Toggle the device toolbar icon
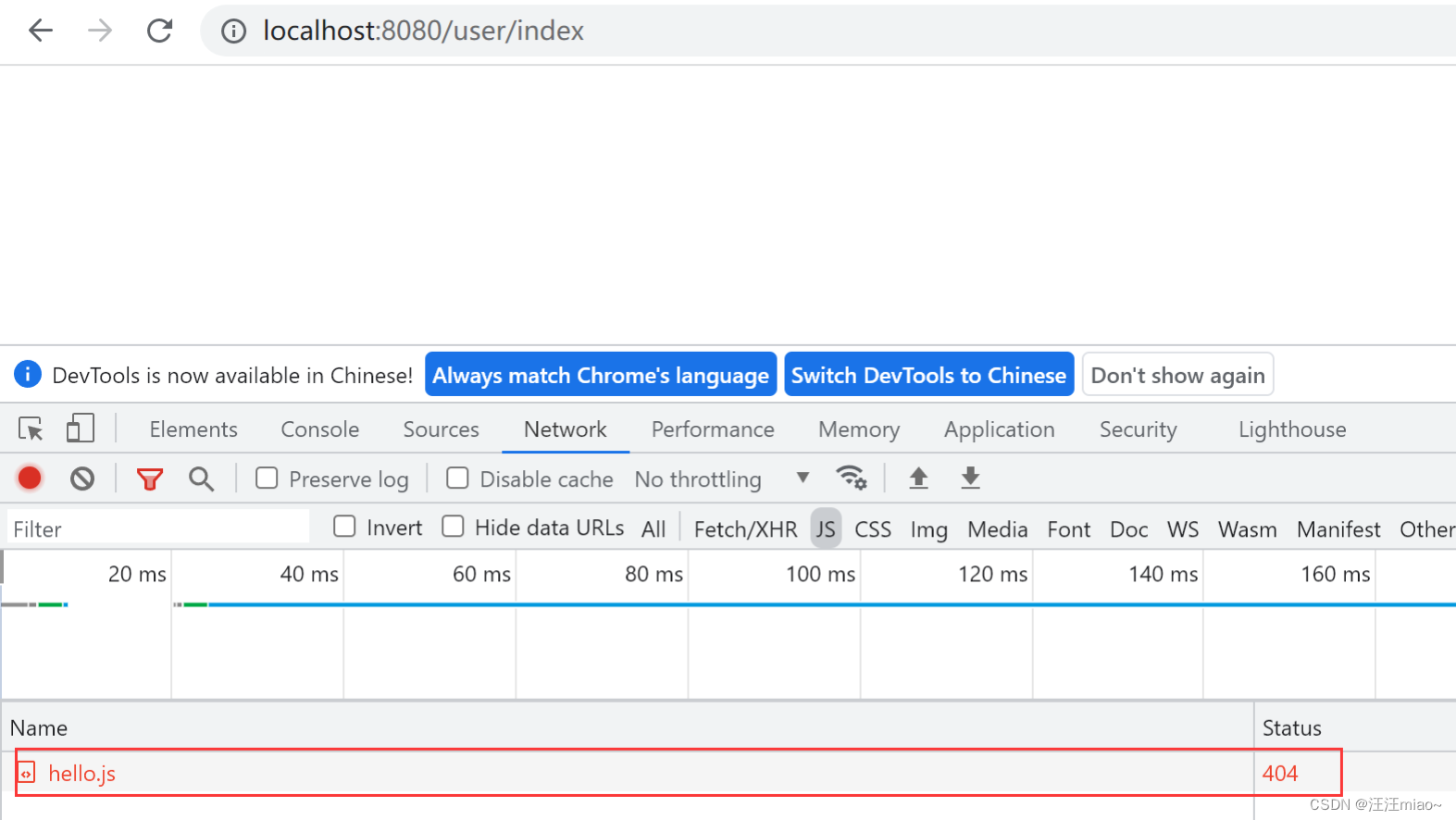The image size is (1456, 820). coord(81,429)
